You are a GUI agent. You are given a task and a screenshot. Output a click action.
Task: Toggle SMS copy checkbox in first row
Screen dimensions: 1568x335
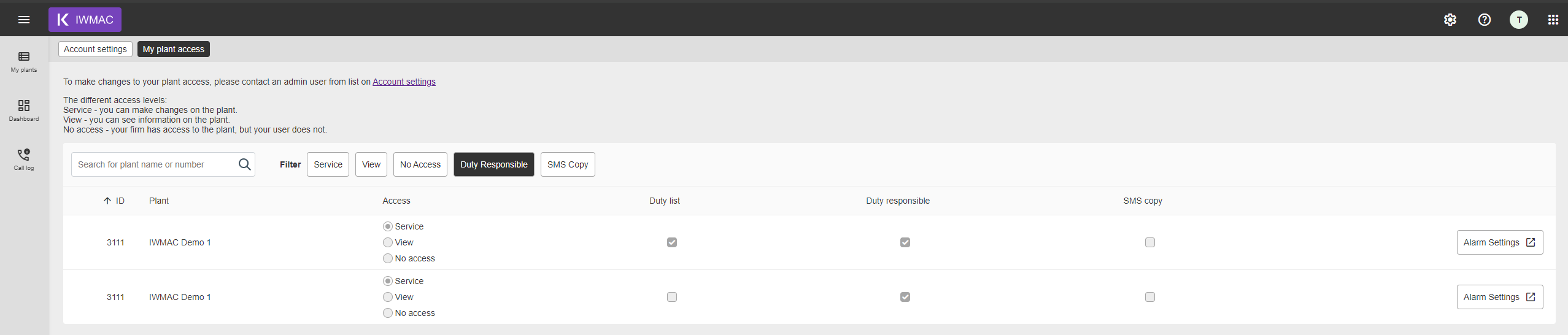pos(1150,242)
